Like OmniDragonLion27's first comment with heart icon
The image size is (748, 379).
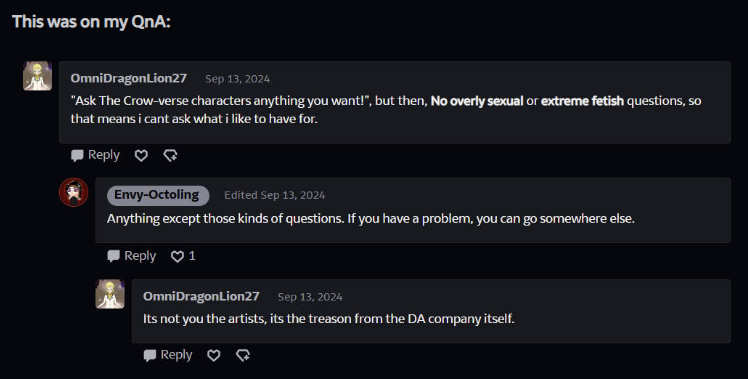[x=141, y=155]
